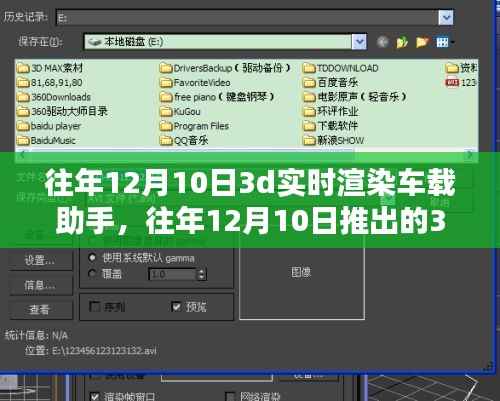Click left arrow of file list scrollbar
The image size is (500, 401).
(22, 155)
